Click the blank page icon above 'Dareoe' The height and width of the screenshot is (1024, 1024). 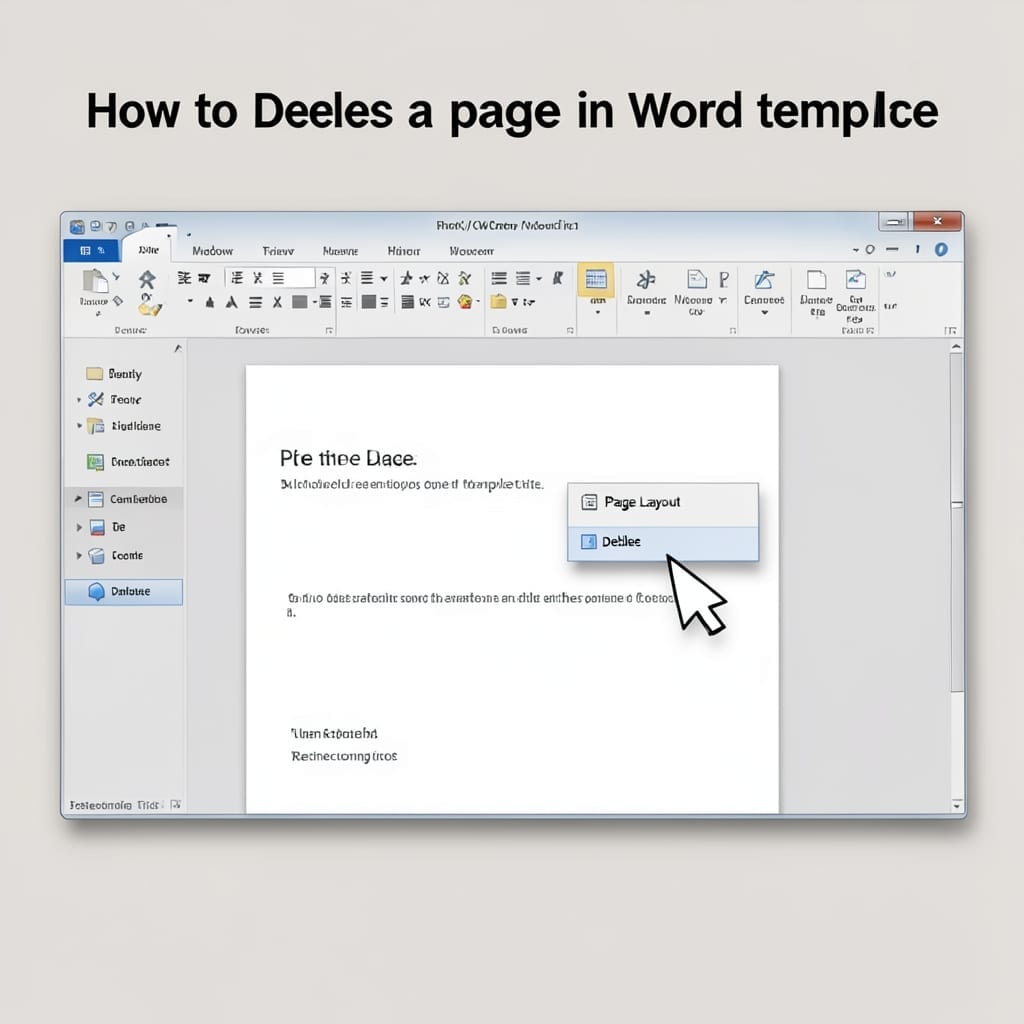pos(816,280)
